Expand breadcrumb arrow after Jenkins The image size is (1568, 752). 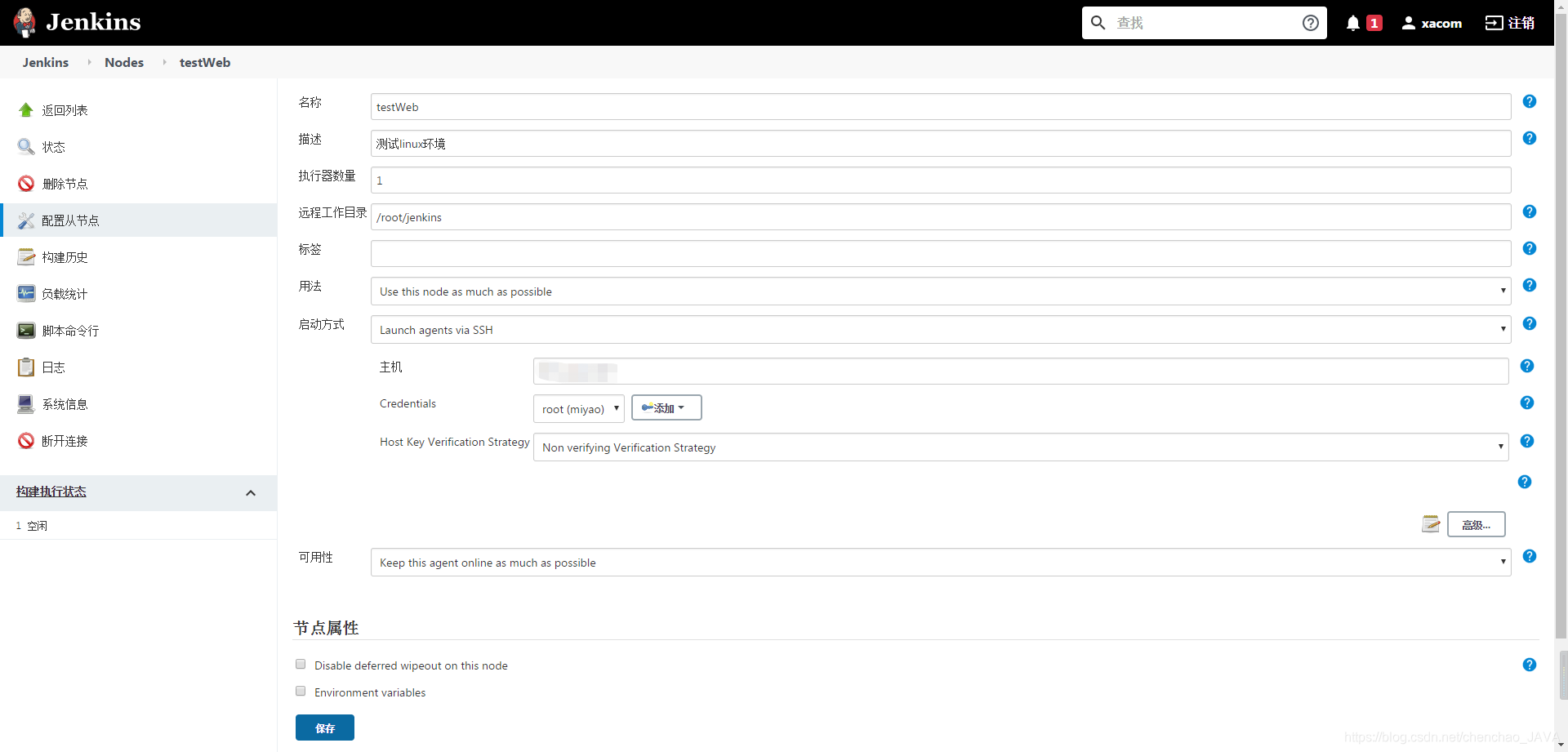pyautogui.click(x=89, y=62)
